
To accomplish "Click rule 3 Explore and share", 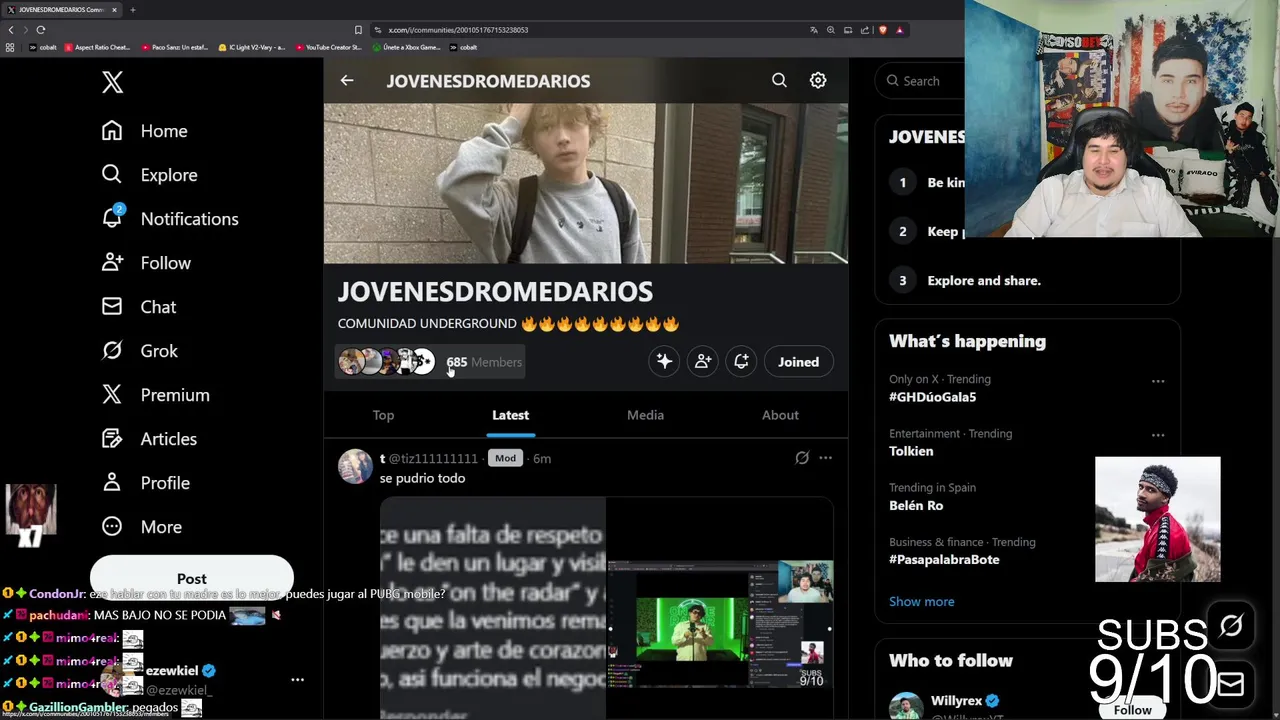I will coord(984,280).
